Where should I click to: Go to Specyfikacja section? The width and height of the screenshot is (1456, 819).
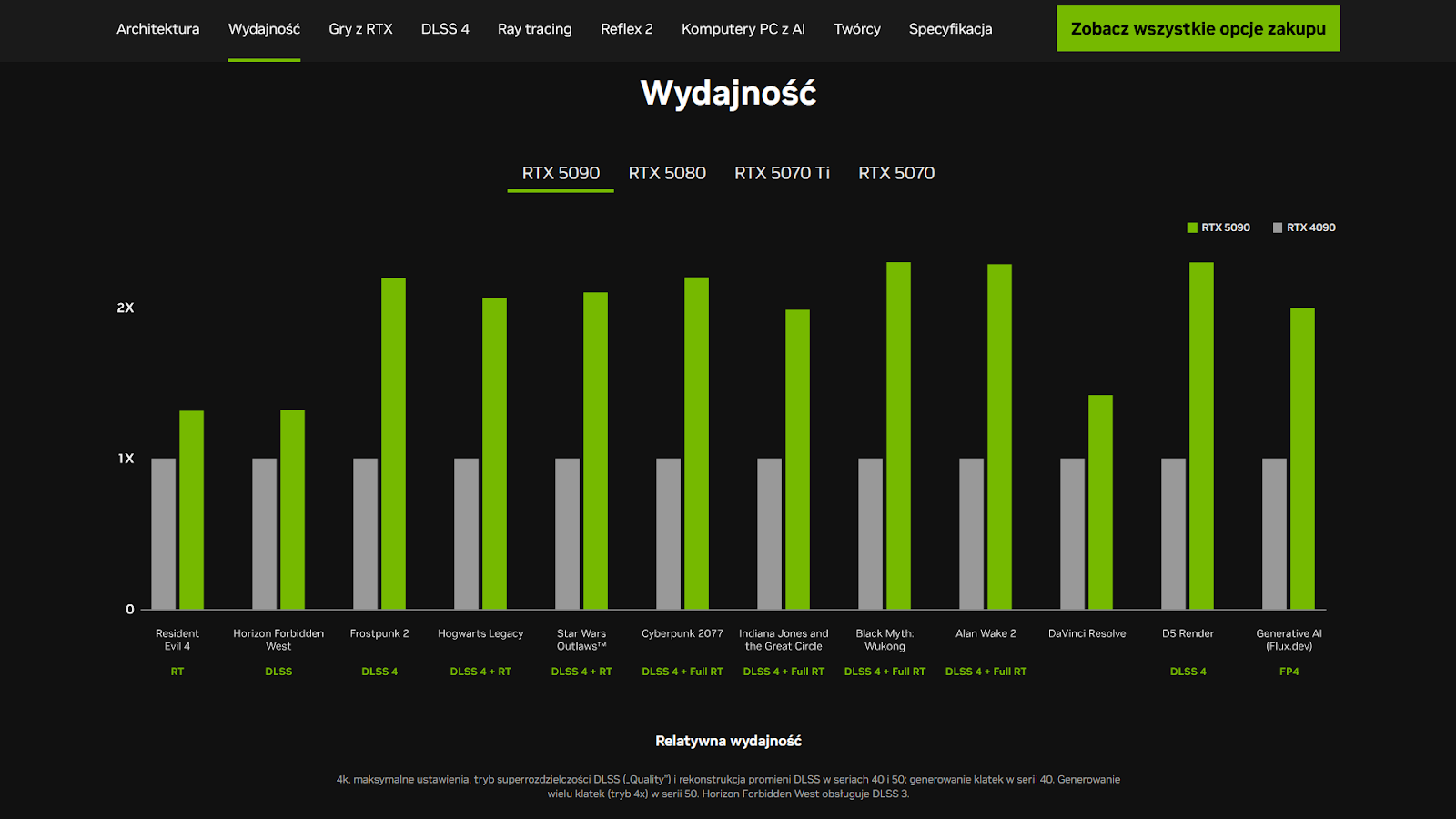click(x=950, y=29)
